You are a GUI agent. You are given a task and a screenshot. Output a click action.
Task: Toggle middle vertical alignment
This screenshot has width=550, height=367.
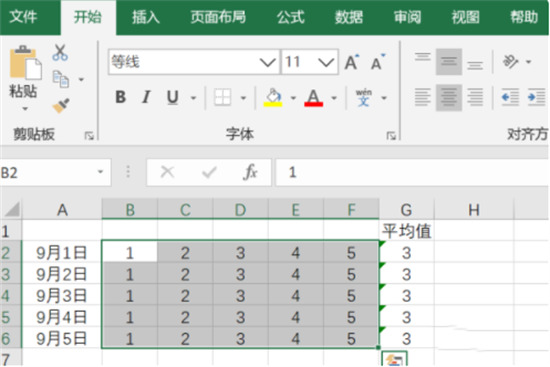point(449,62)
